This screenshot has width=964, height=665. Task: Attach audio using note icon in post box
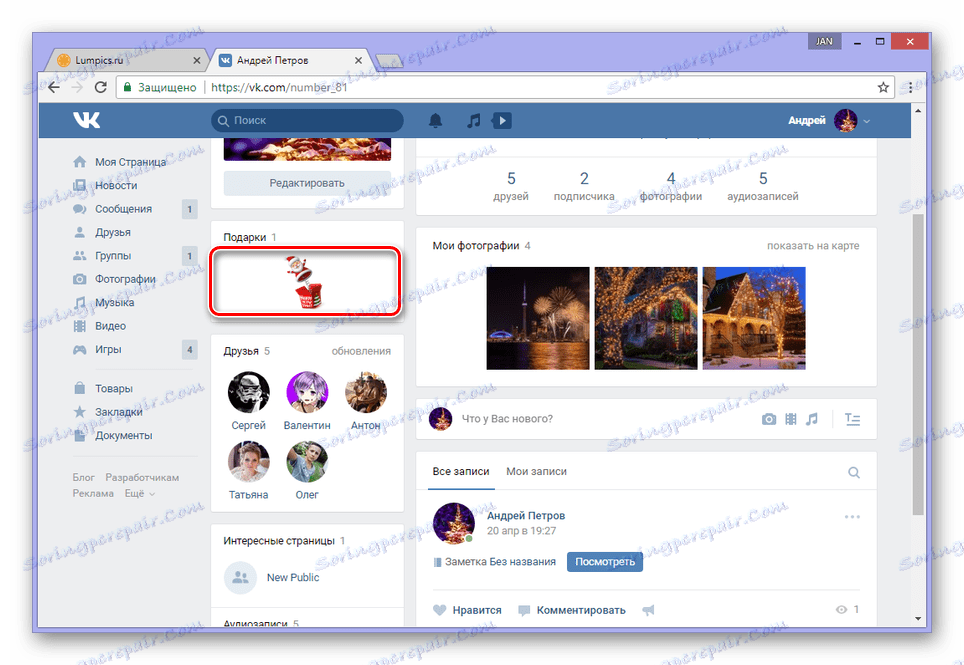pyautogui.click(x=812, y=419)
